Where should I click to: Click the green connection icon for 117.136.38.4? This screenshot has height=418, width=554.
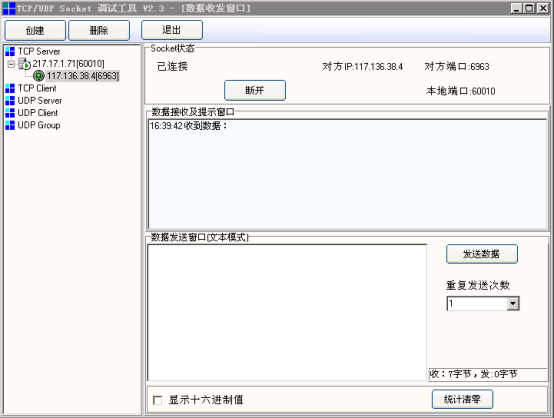click(x=39, y=76)
